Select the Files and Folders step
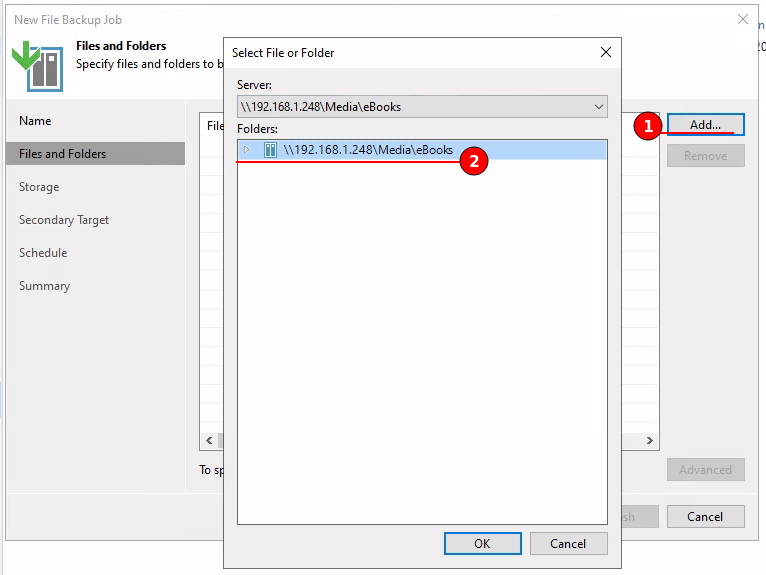This screenshot has width=766, height=575. (x=95, y=153)
